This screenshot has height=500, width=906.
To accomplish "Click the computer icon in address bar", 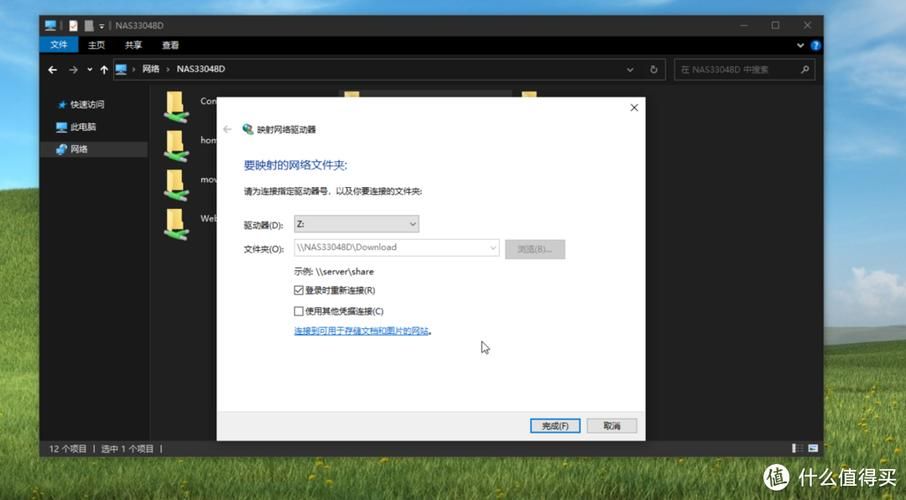I will pyautogui.click(x=121, y=69).
